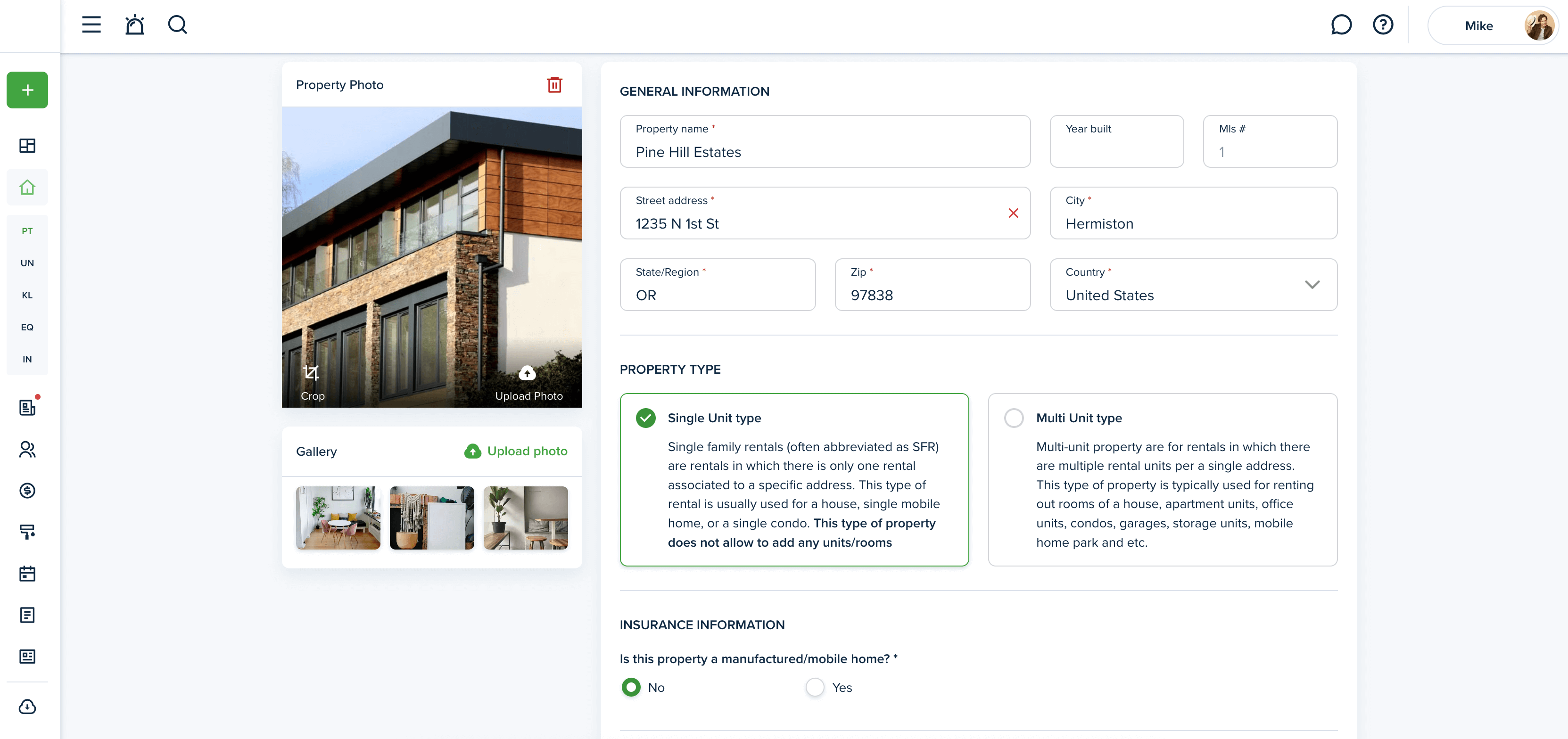
Task: Open the properties house icon
Action: point(27,187)
